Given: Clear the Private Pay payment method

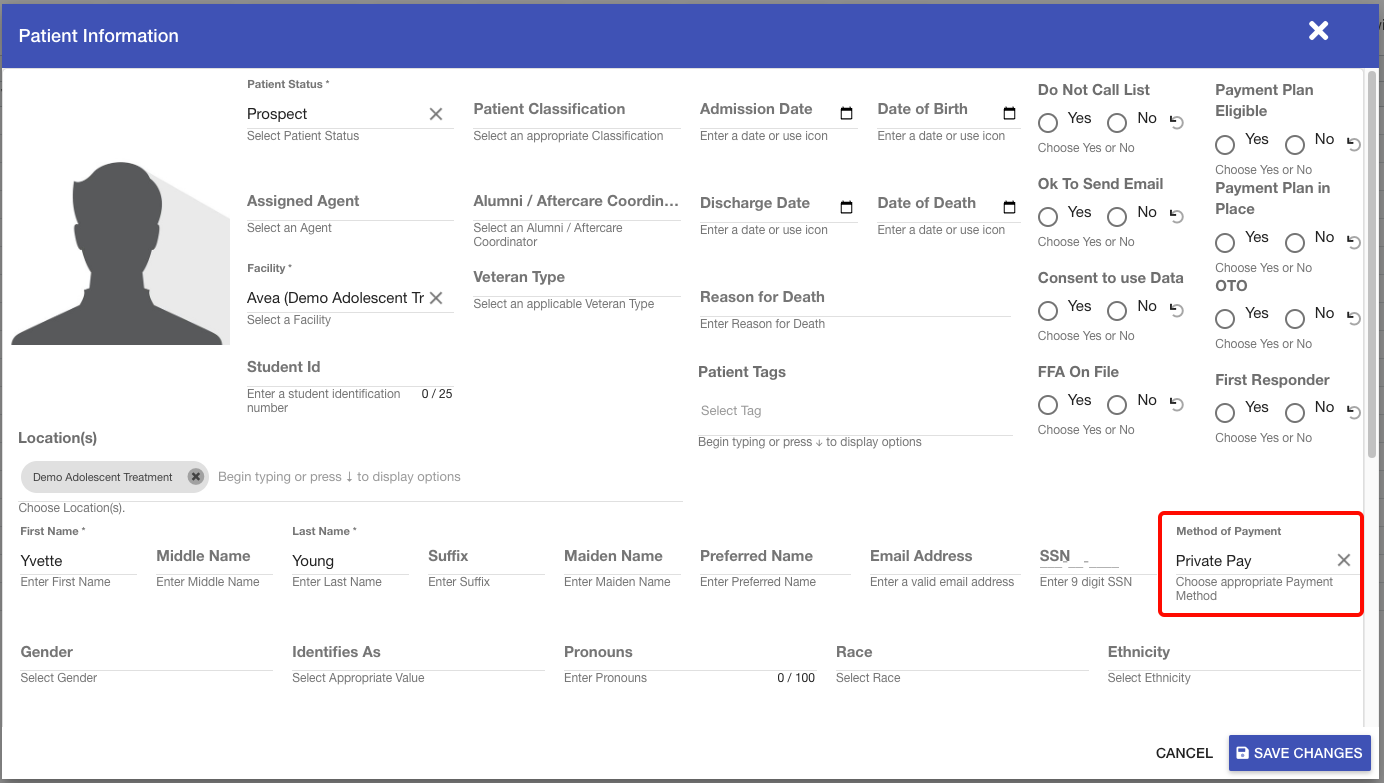Looking at the screenshot, I should [x=1343, y=560].
